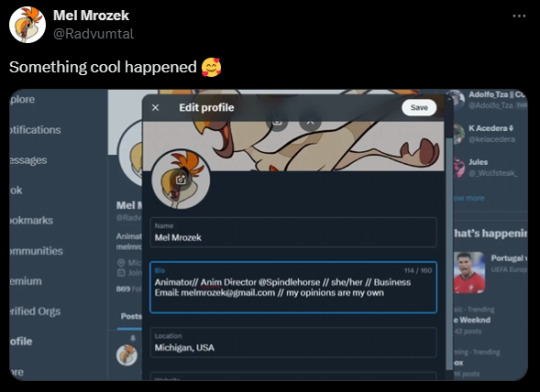540x392 pixels.
Task: Open the tweet's three-dot more menu
Action: (x=519, y=16)
